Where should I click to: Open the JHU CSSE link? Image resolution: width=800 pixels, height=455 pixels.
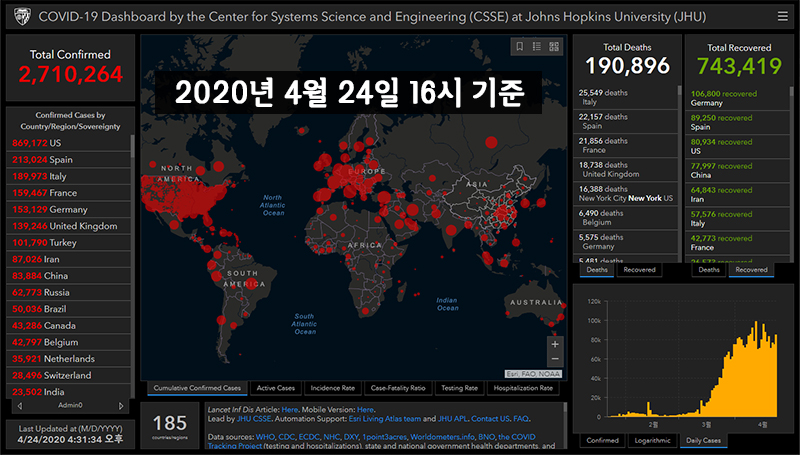pyautogui.click(x=254, y=419)
